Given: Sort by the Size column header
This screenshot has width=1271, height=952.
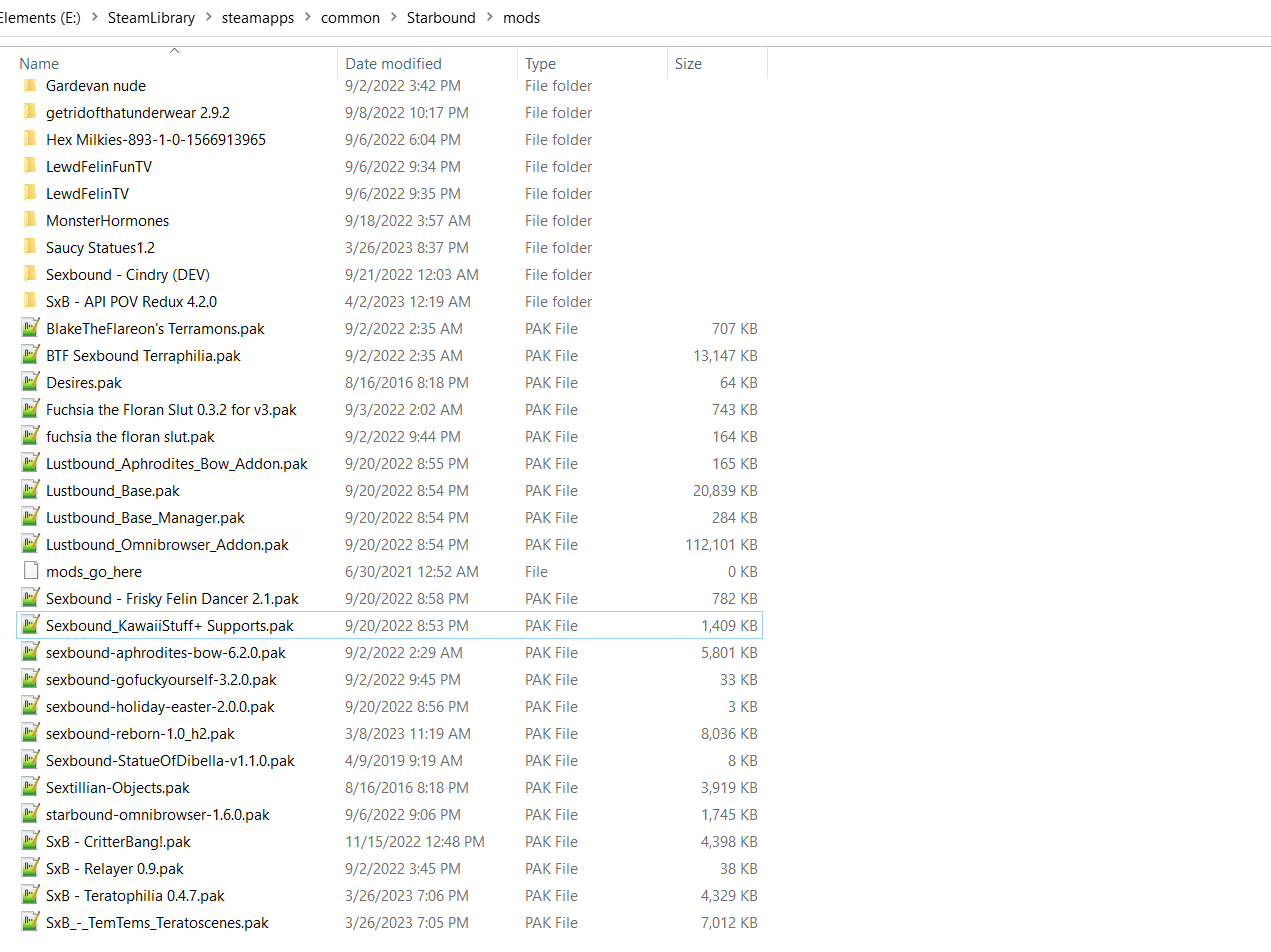Looking at the screenshot, I should 688,63.
